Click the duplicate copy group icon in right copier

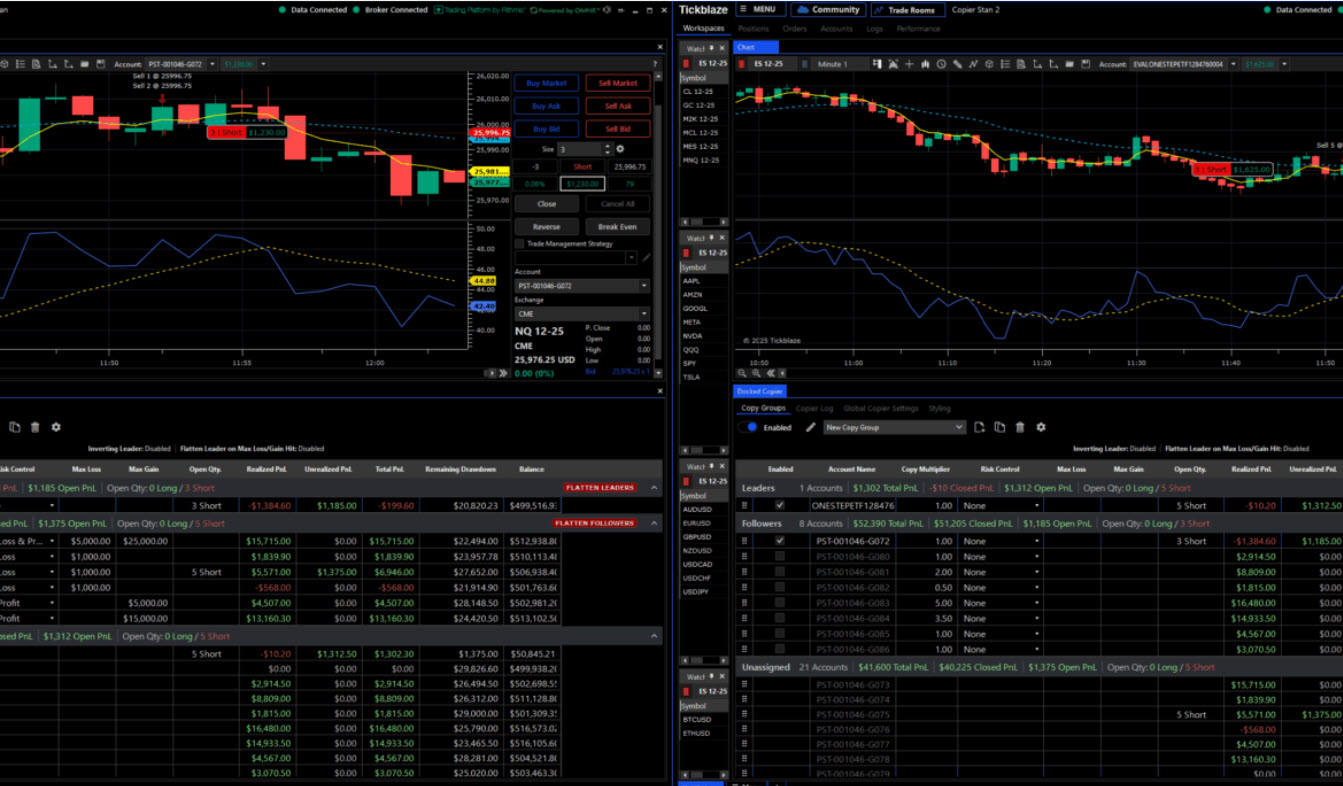pyautogui.click(x=999, y=427)
